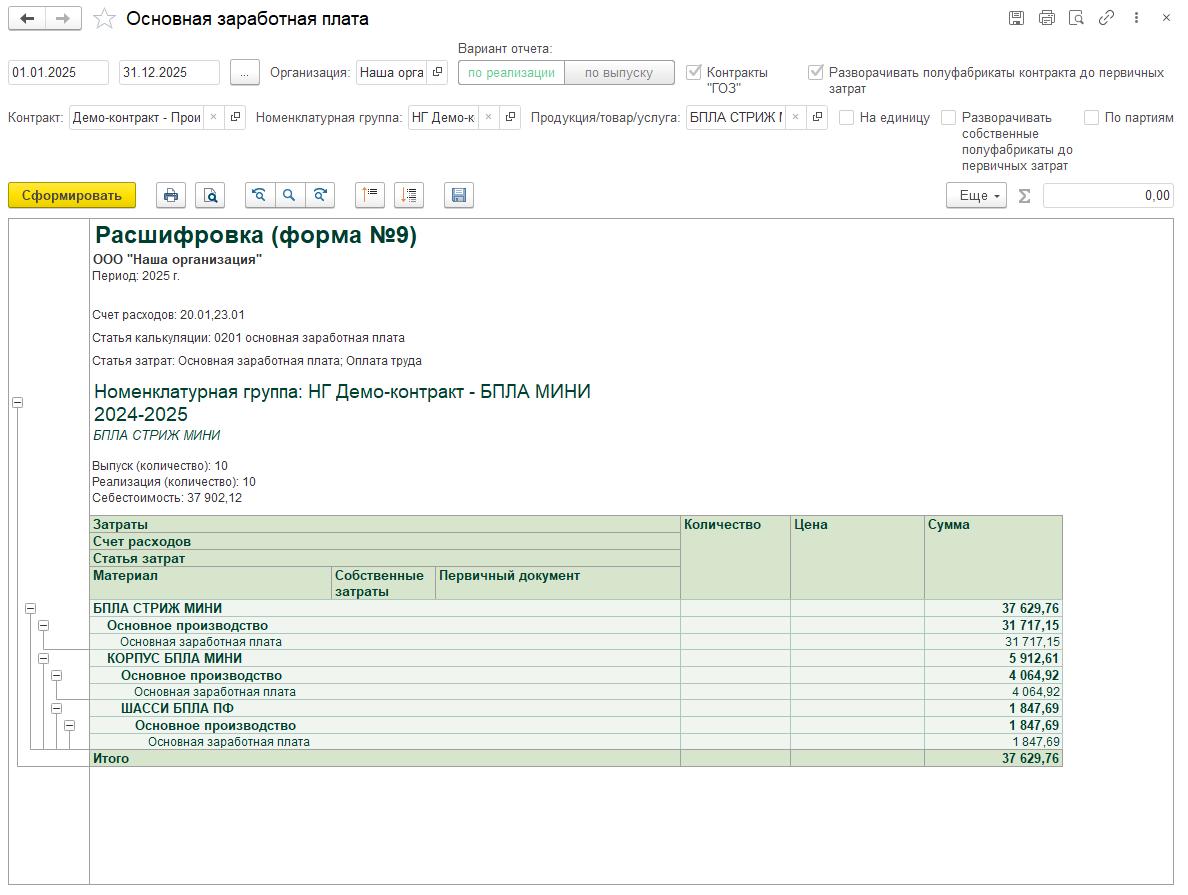The height and width of the screenshot is (895, 1188).
Task: Add report to favorites with star icon
Action: pos(104,18)
